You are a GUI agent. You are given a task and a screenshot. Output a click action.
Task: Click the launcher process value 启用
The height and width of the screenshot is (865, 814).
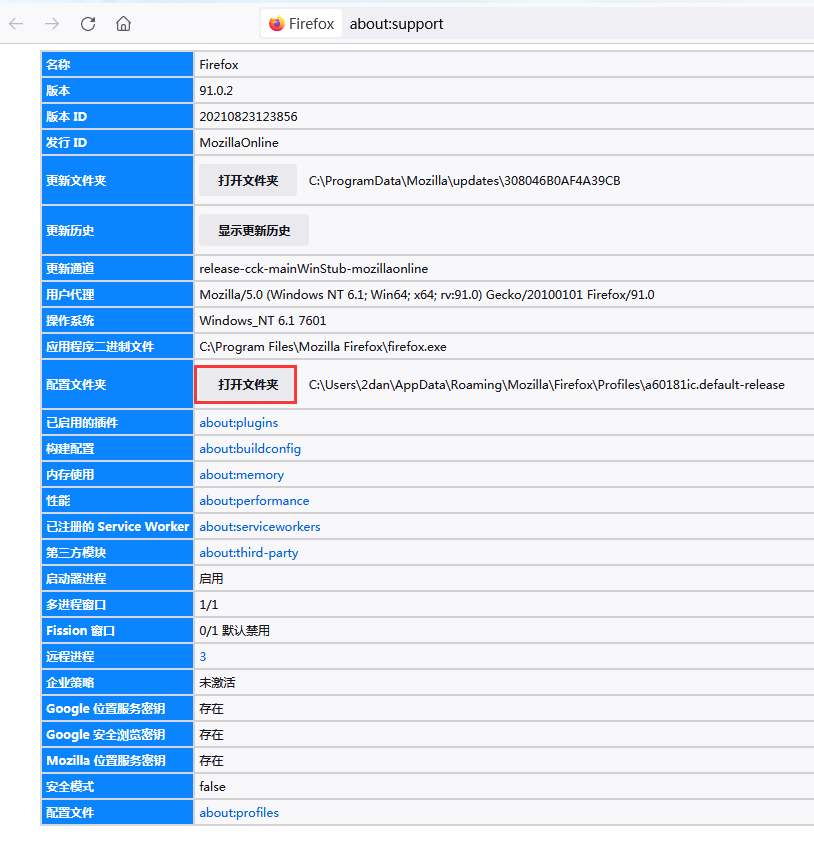(x=211, y=578)
